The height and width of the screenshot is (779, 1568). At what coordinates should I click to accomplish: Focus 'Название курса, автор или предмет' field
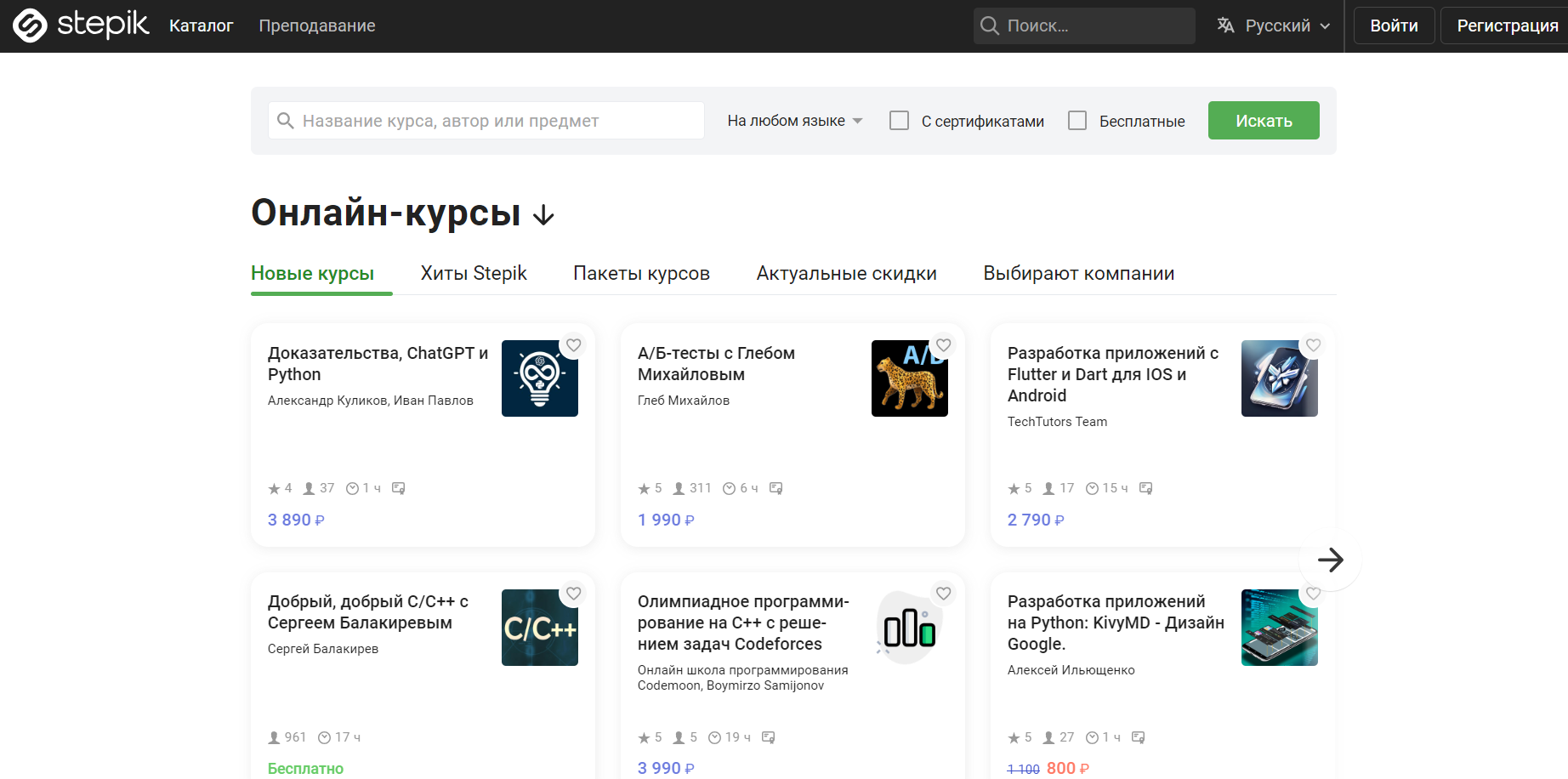(486, 121)
